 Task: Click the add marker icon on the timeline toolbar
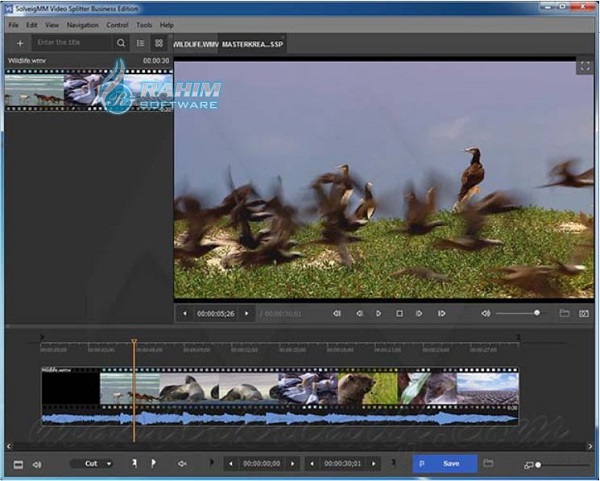134,464
